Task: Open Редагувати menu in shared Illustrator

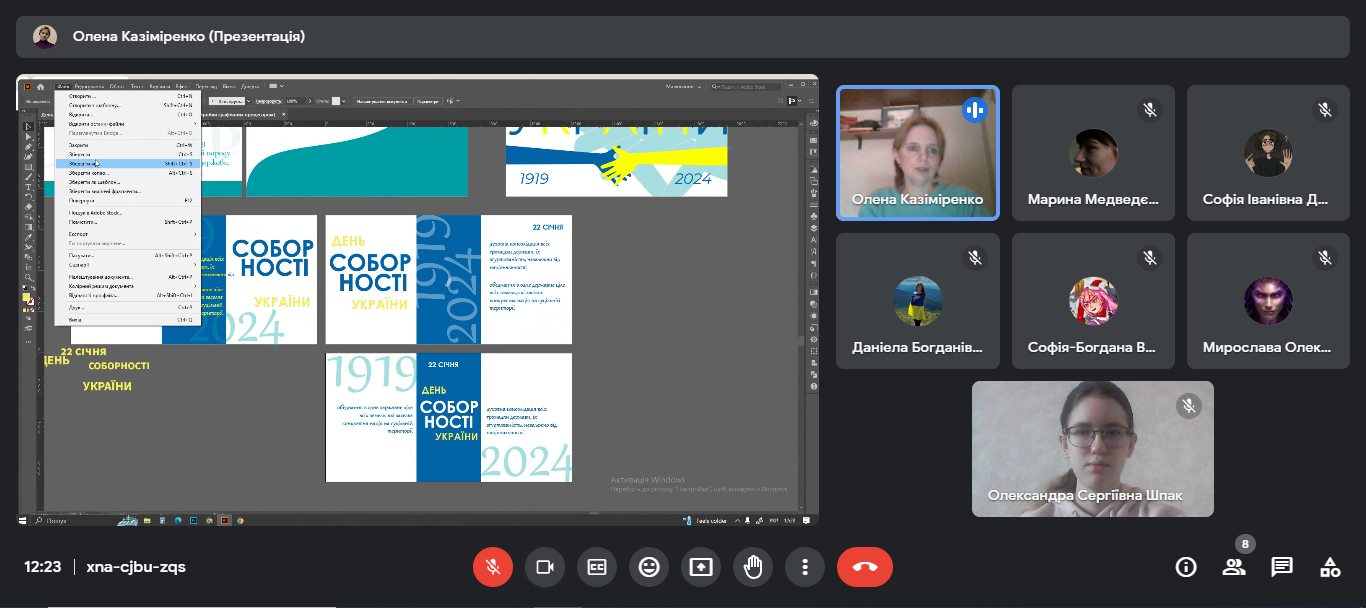Action: 90,86
